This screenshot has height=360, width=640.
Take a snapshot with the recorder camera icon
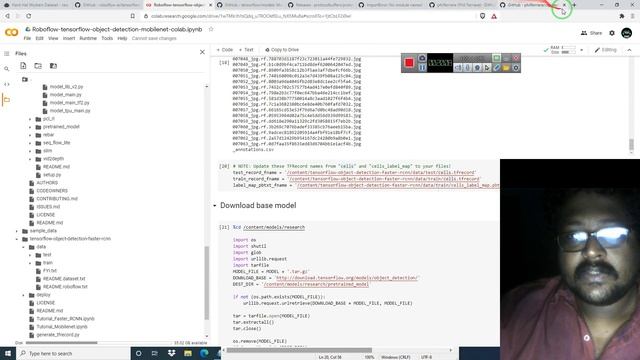point(422,58)
